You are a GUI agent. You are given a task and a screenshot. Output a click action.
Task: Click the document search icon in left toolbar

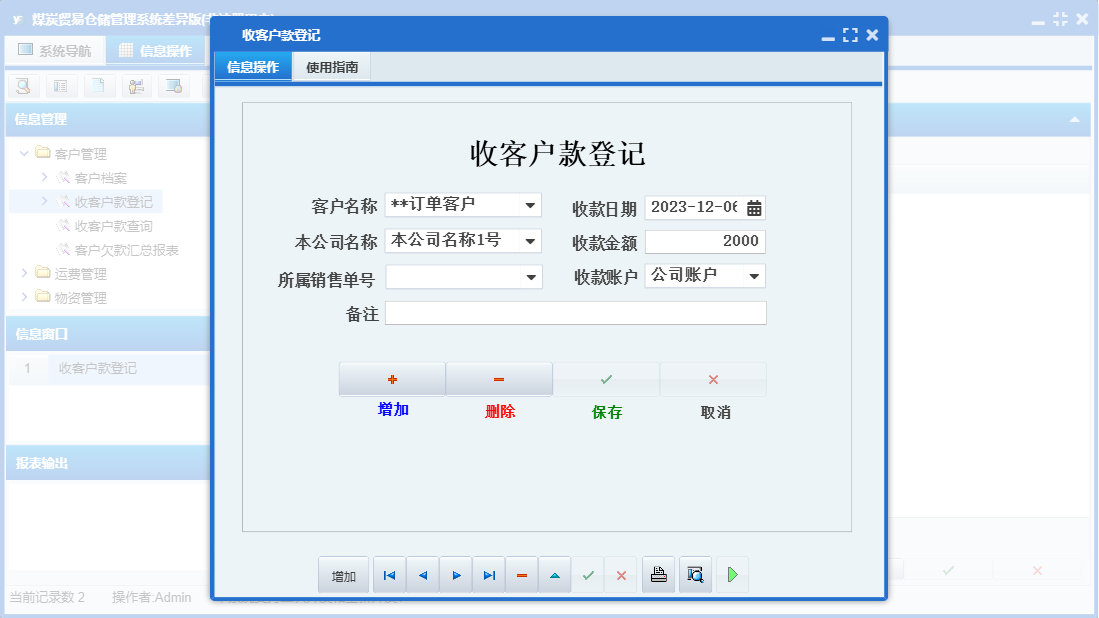point(22,86)
